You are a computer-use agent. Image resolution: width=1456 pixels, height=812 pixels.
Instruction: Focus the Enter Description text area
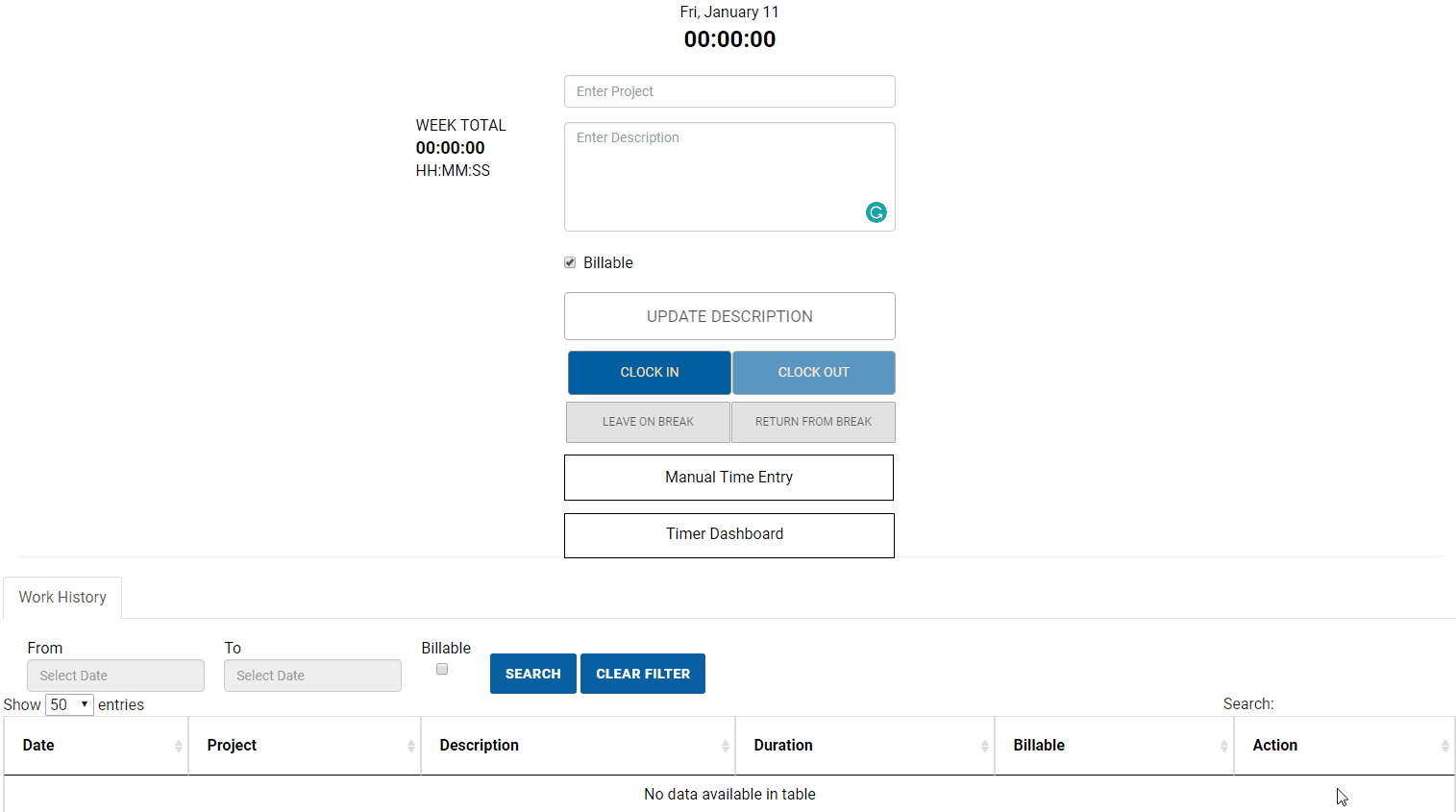[729, 177]
